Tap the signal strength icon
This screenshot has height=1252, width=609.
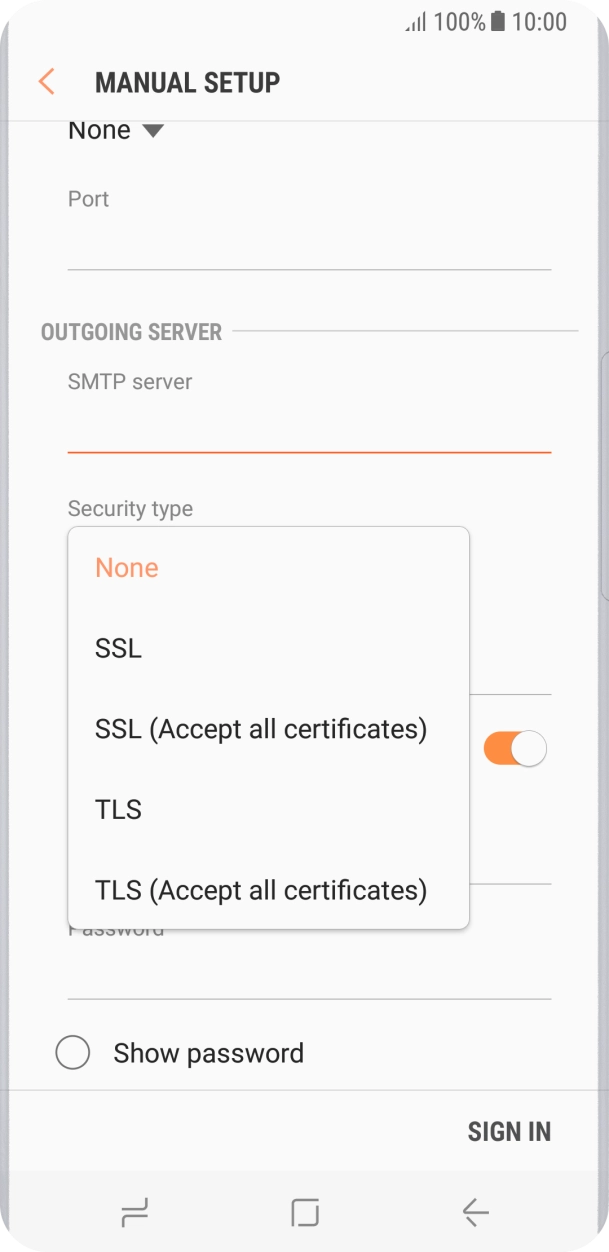click(416, 22)
